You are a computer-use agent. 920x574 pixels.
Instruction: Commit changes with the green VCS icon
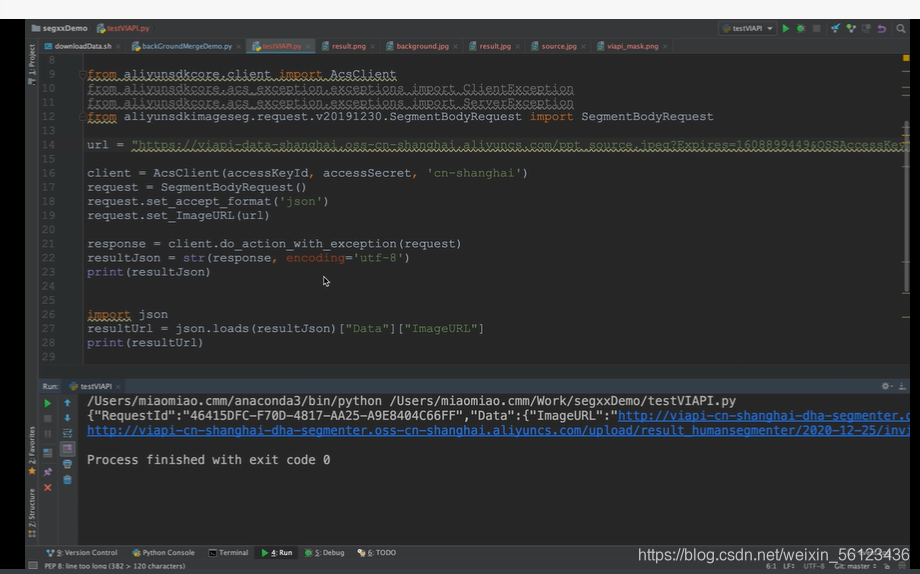(851, 28)
